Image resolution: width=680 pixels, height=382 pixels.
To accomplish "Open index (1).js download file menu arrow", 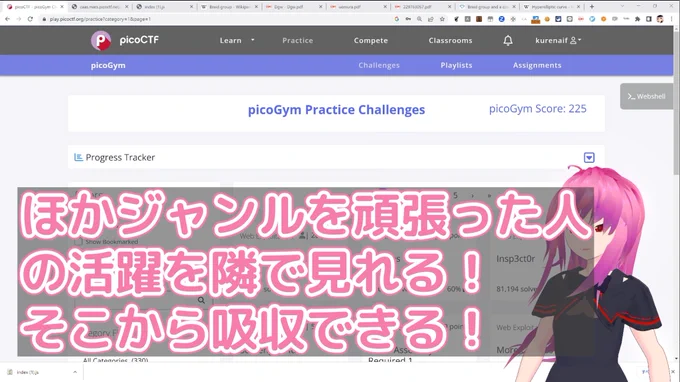I will pos(75,372).
